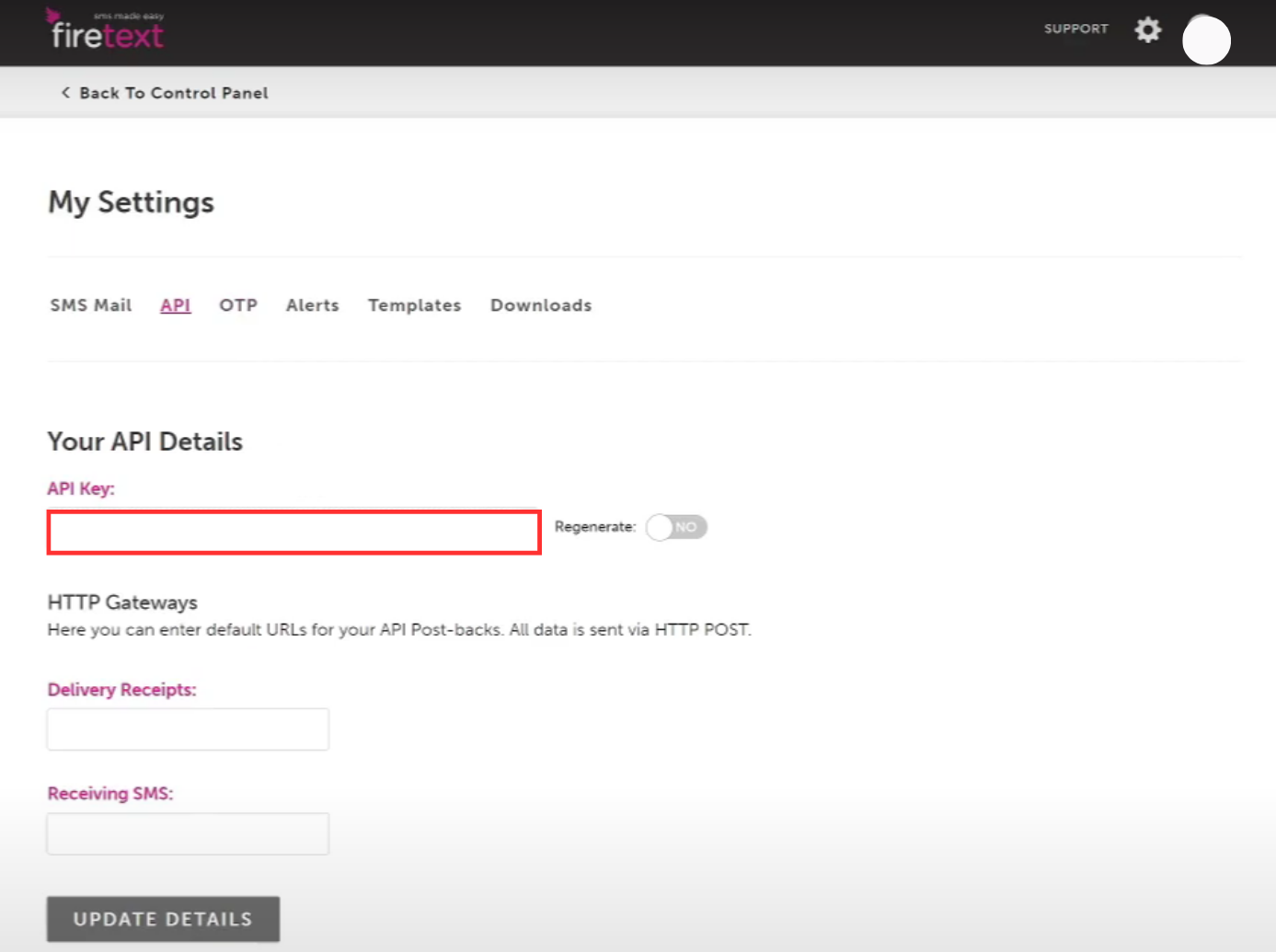
Task: Open the settings gear menu
Action: click(1147, 29)
